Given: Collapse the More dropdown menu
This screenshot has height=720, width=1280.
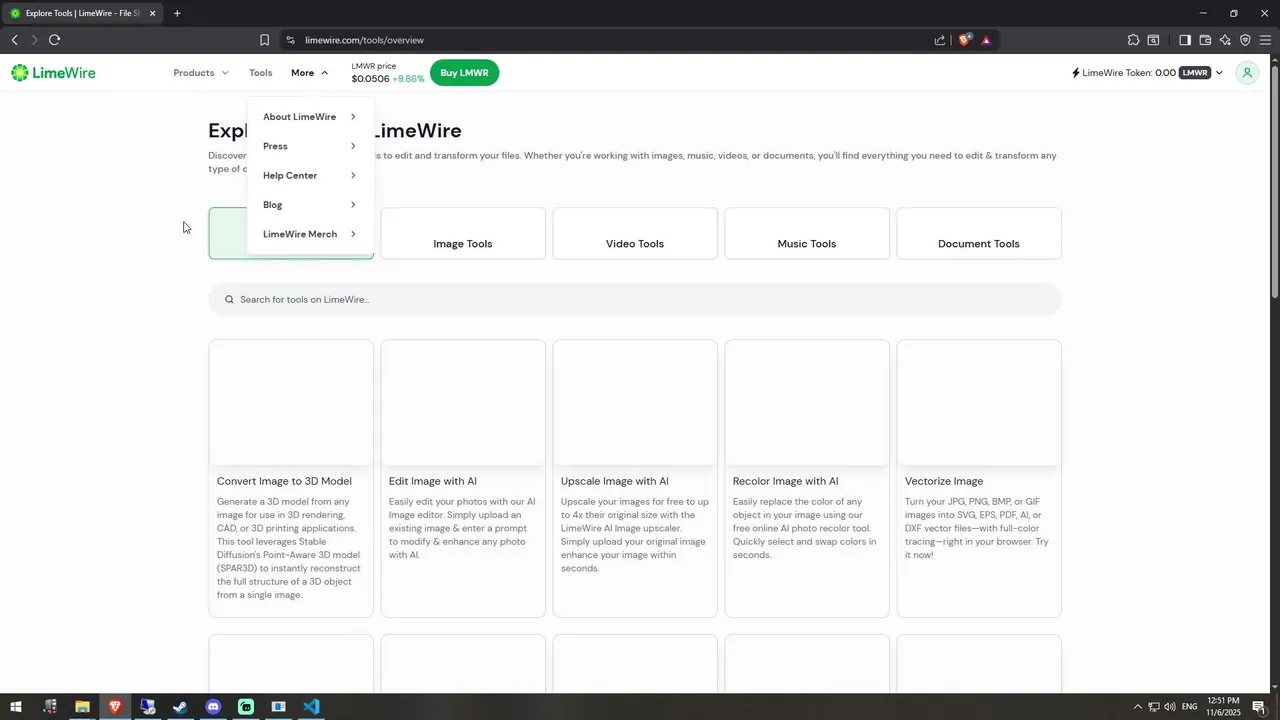Looking at the screenshot, I should (x=309, y=73).
